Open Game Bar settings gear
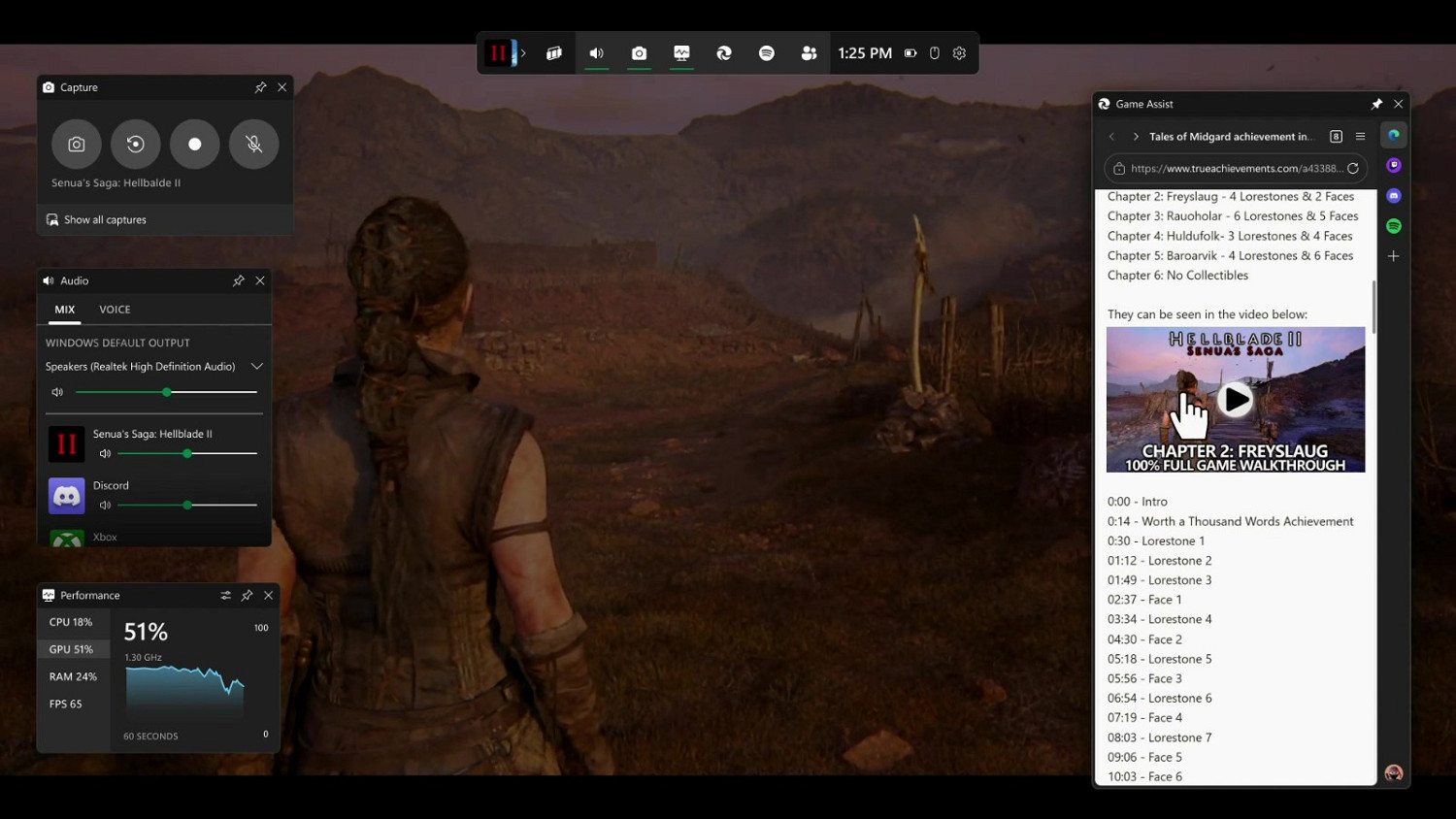The width and height of the screenshot is (1456, 819). pos(959,53)
